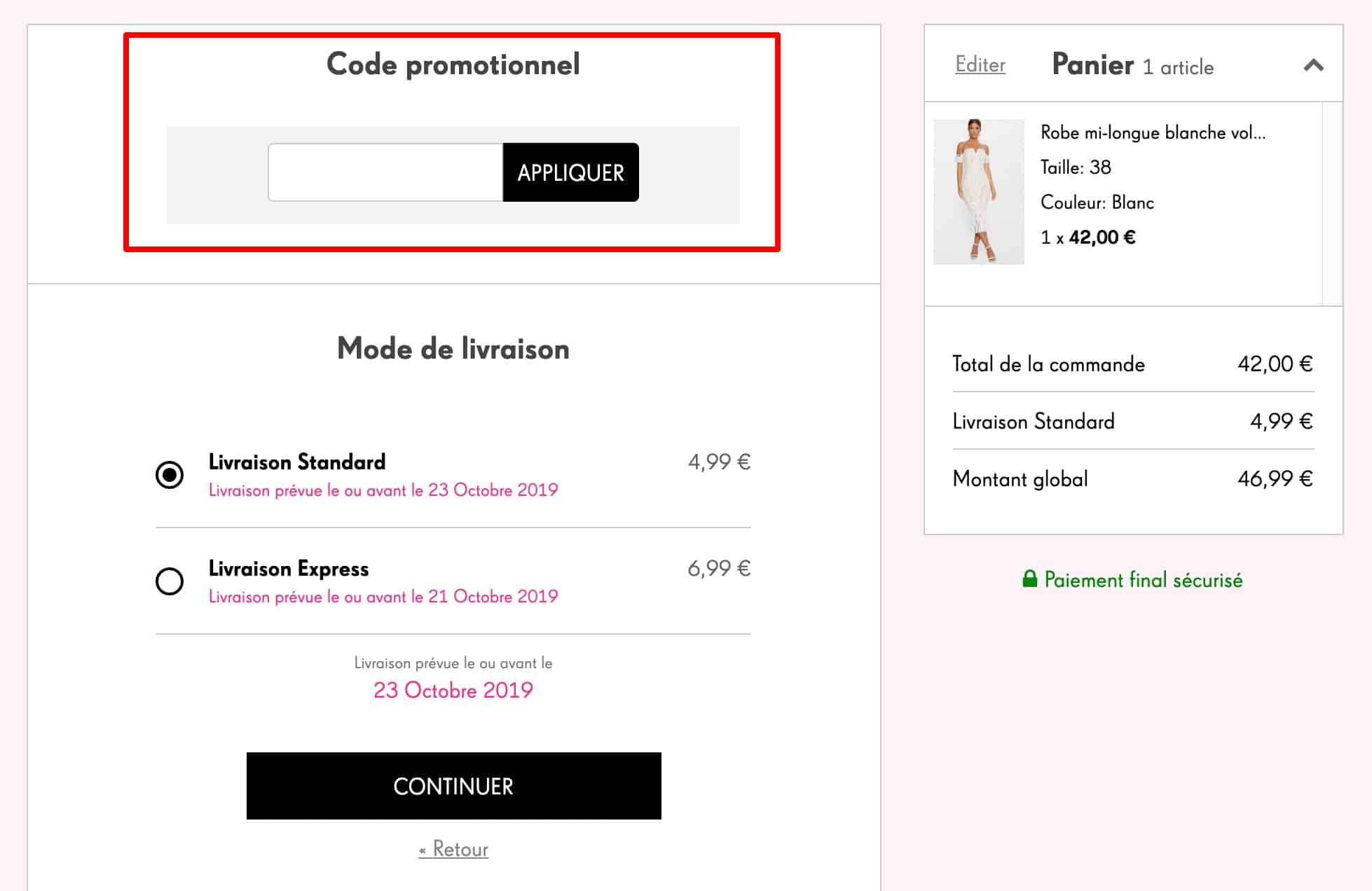Click the APPLIQUER promo code button
This screenshot has width=1372, height=891.
570,172
